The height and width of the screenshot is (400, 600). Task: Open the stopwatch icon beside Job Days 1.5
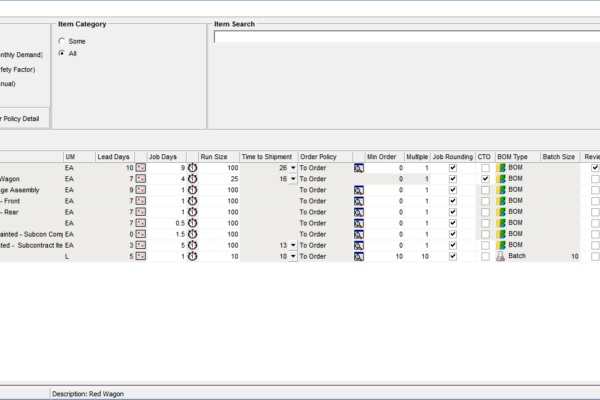(x=192, y=234)
